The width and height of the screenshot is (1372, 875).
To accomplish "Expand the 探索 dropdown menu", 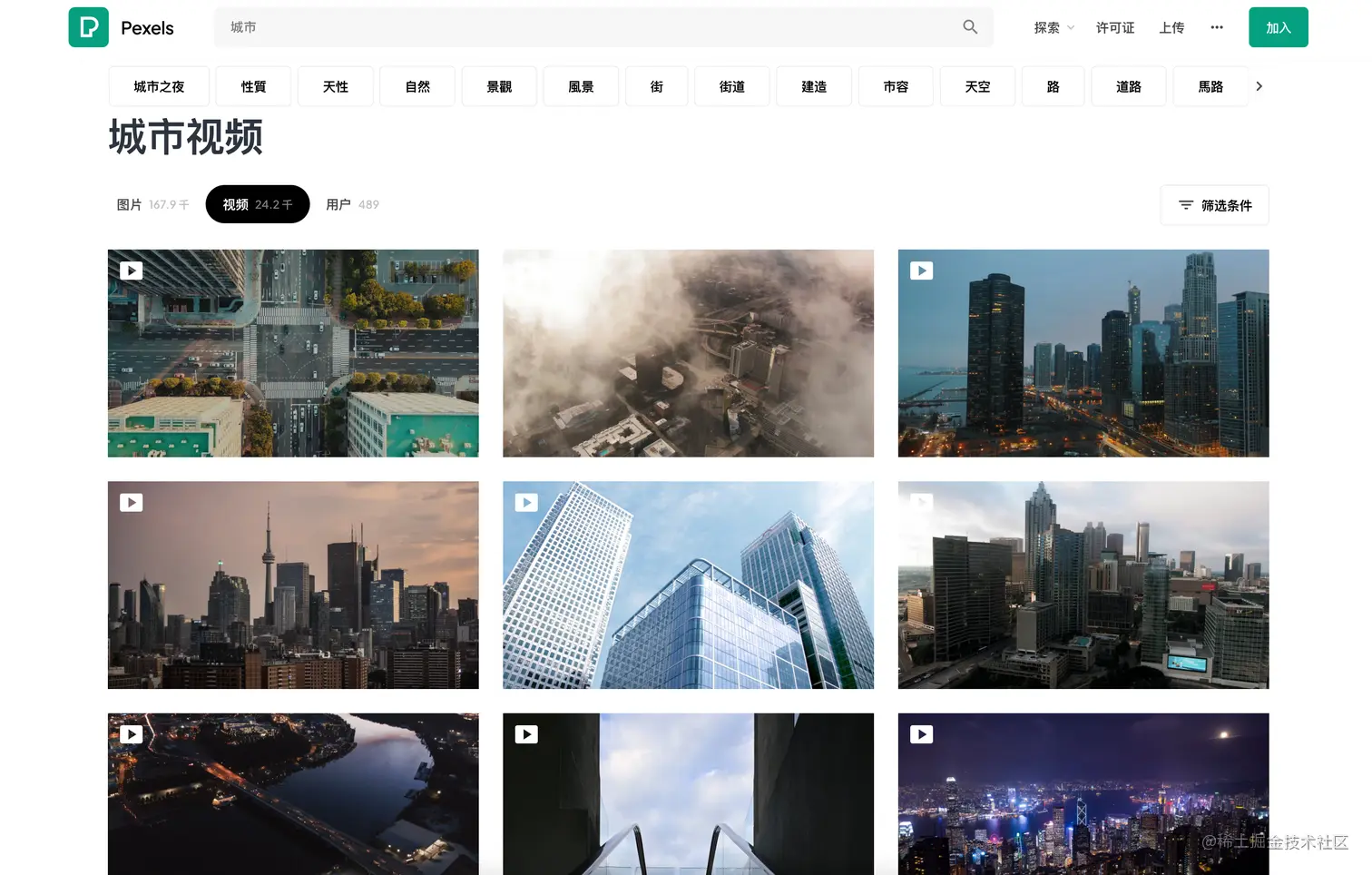I will tap(1053, 27).
